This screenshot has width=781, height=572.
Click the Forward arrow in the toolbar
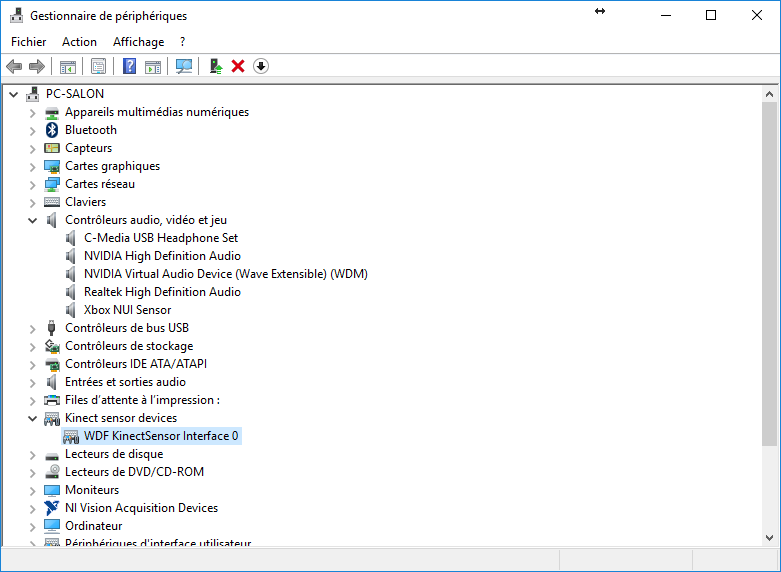point(37,66)
